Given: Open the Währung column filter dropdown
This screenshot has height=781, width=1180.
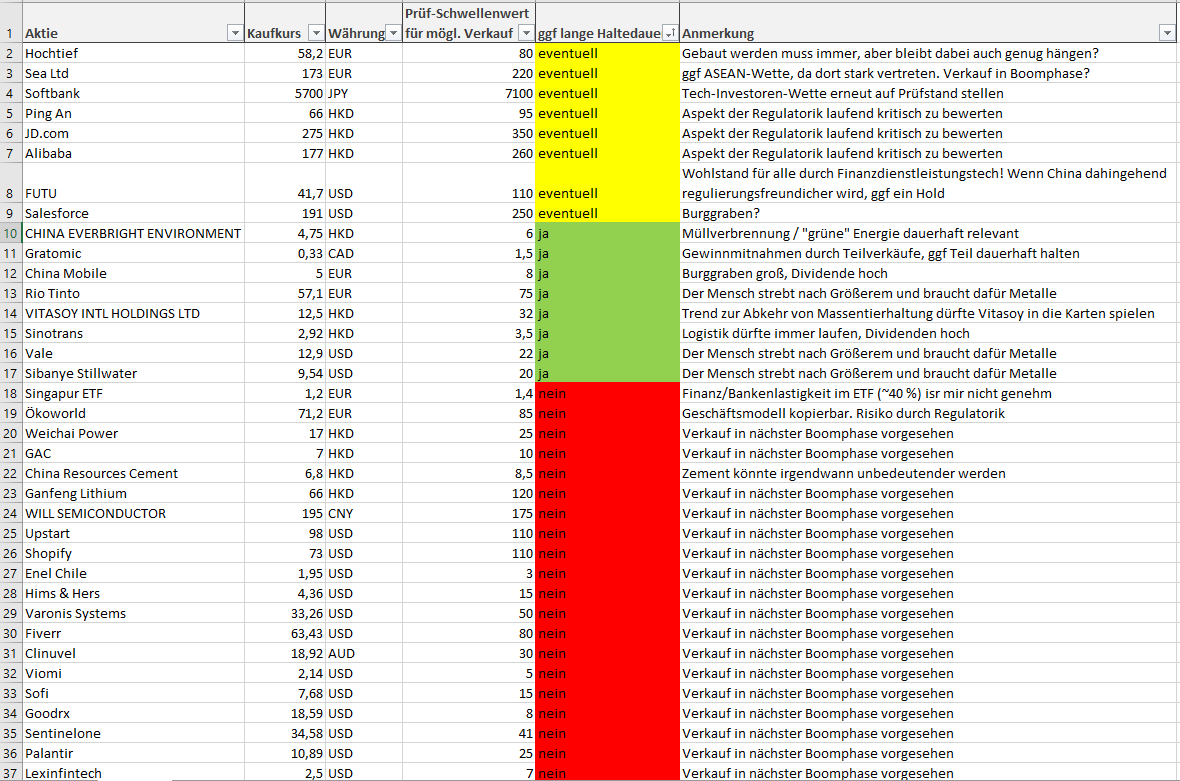Looking at the screenshot, I should pyautogui.click(x=394, y=33).
